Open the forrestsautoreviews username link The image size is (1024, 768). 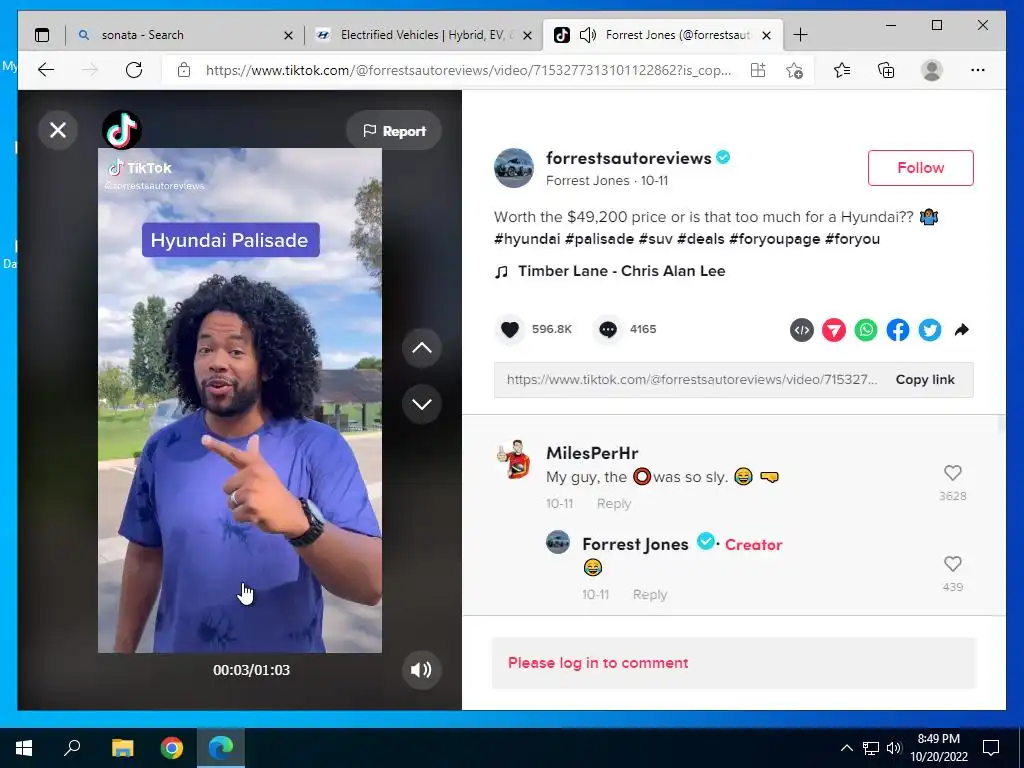tap(628, 158)
